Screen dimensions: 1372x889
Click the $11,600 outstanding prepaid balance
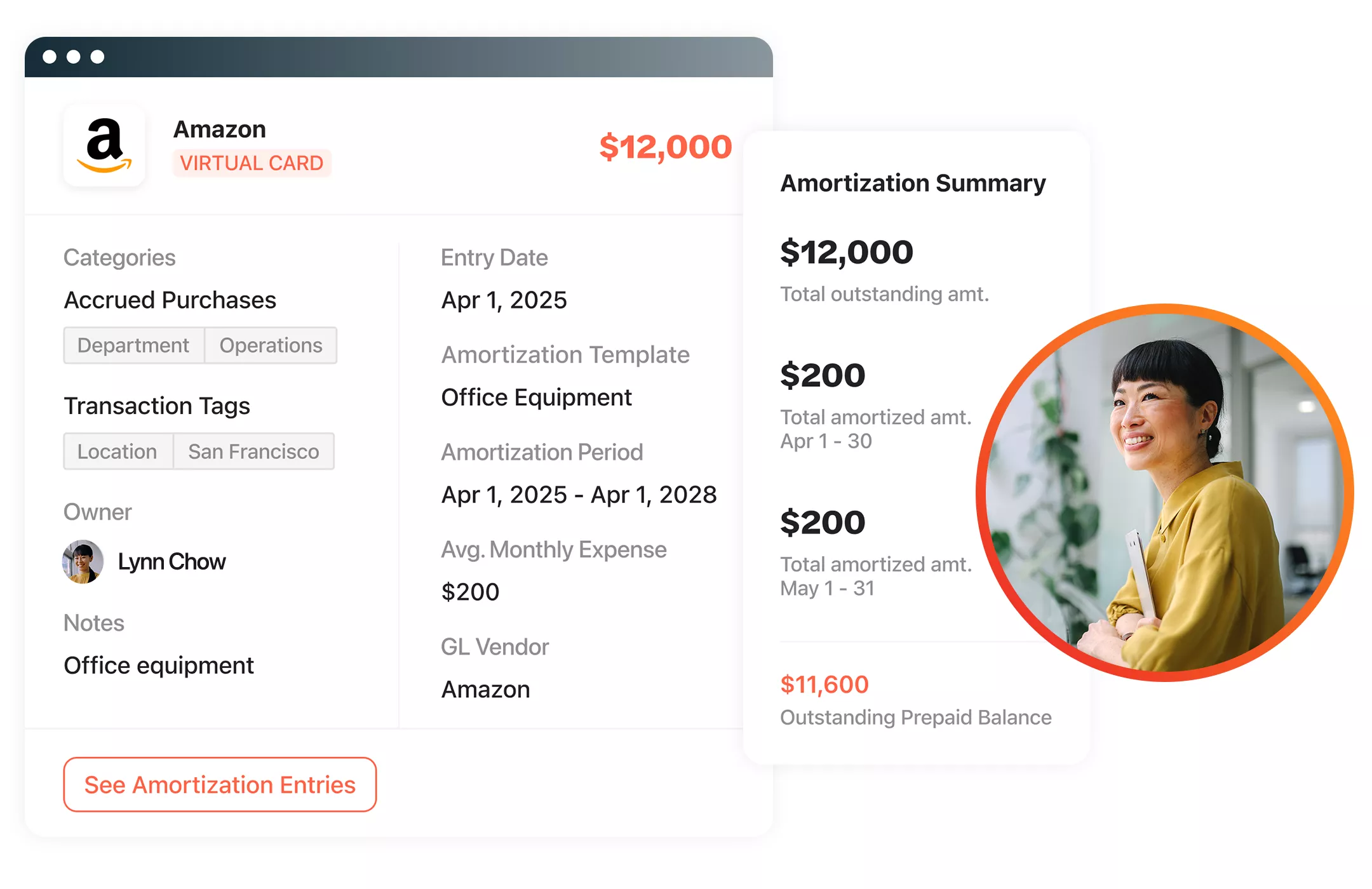pos(824,685)
